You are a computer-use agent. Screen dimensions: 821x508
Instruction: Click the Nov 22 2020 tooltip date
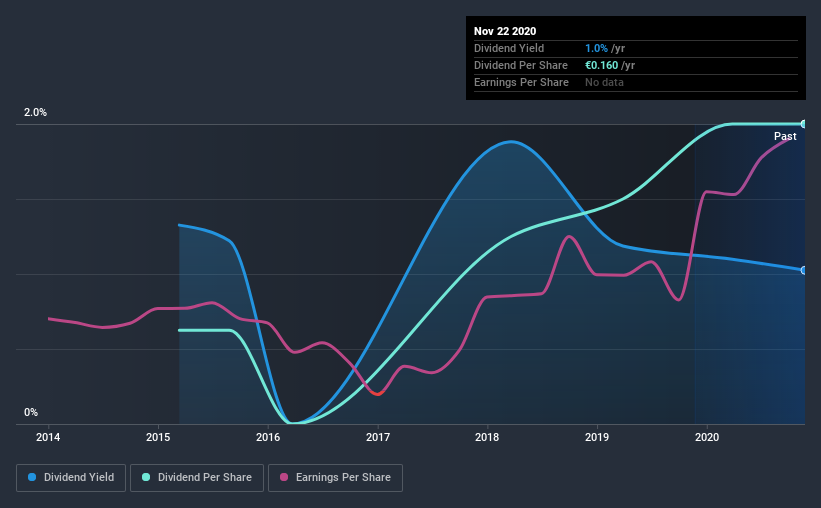[x=505, y=31]
